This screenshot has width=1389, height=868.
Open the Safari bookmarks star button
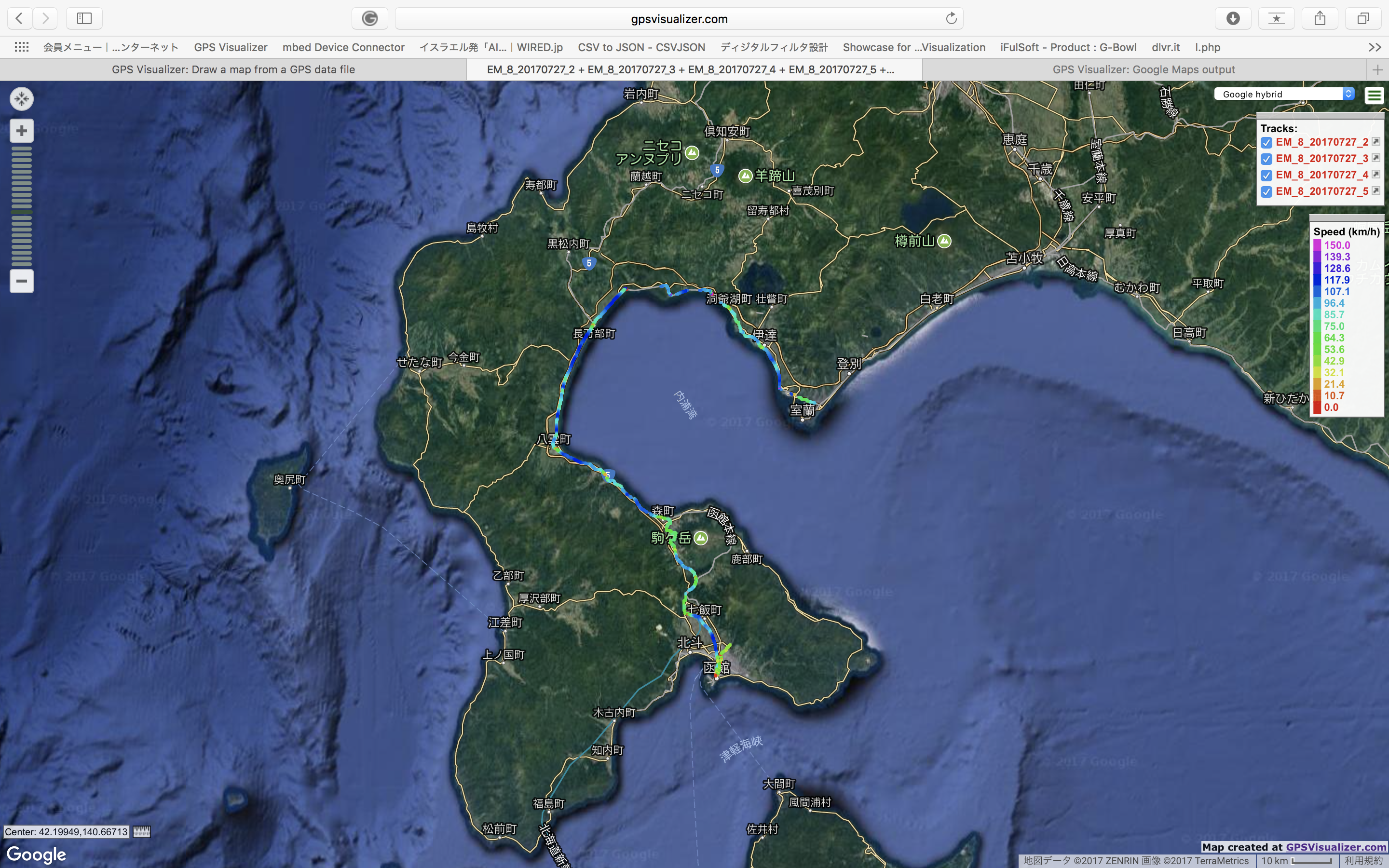coord(1277,18)
